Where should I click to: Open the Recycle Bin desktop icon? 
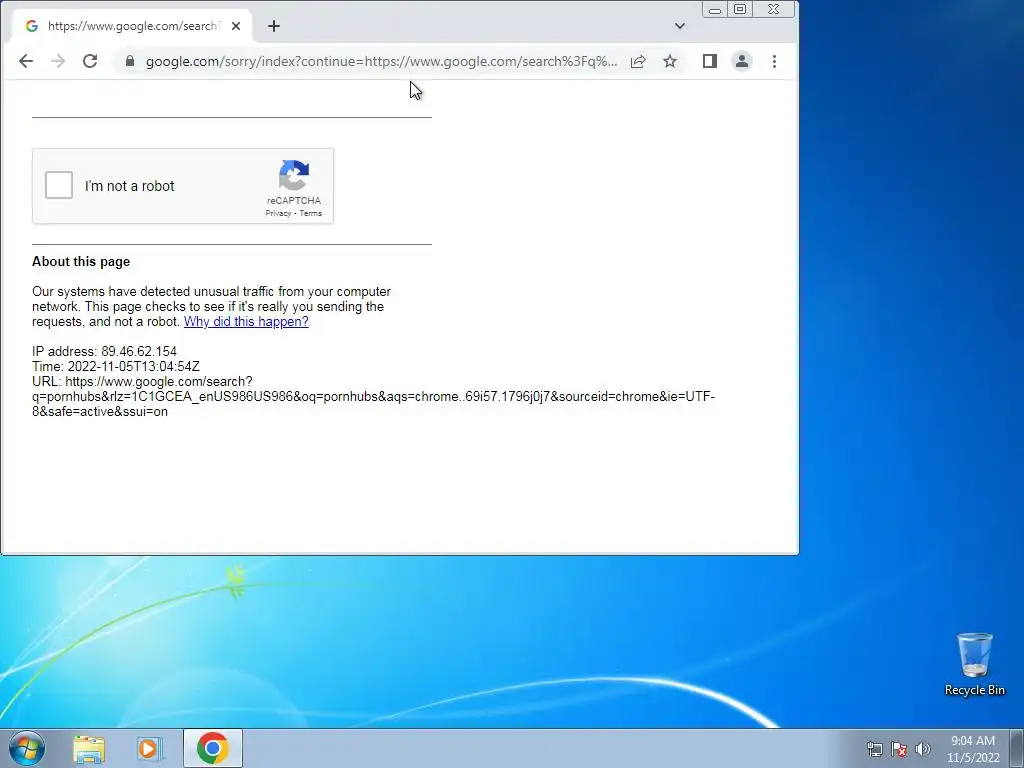(974, 664)
